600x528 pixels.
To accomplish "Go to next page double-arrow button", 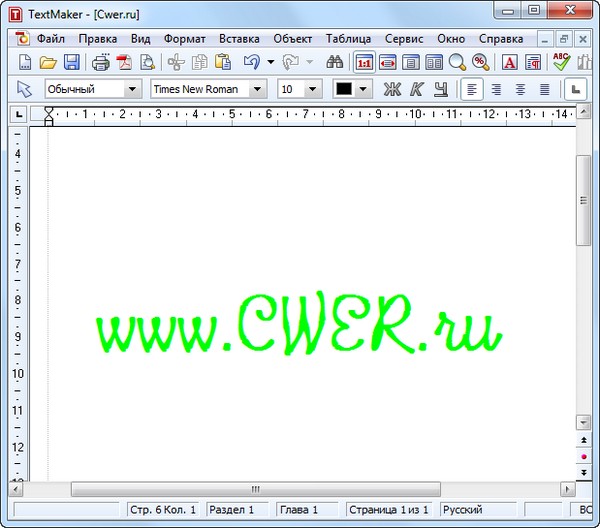I will (x=584, y=473).
